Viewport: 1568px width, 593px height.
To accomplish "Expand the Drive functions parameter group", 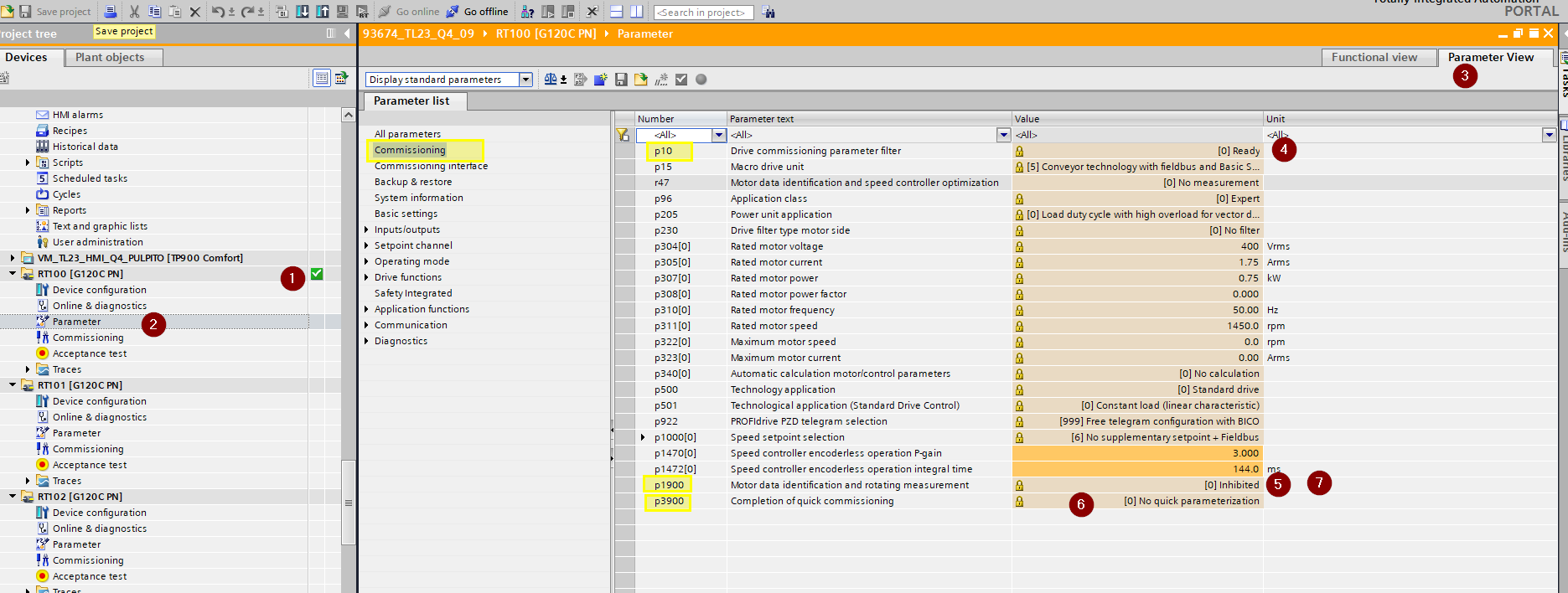I will coord(366,277).
